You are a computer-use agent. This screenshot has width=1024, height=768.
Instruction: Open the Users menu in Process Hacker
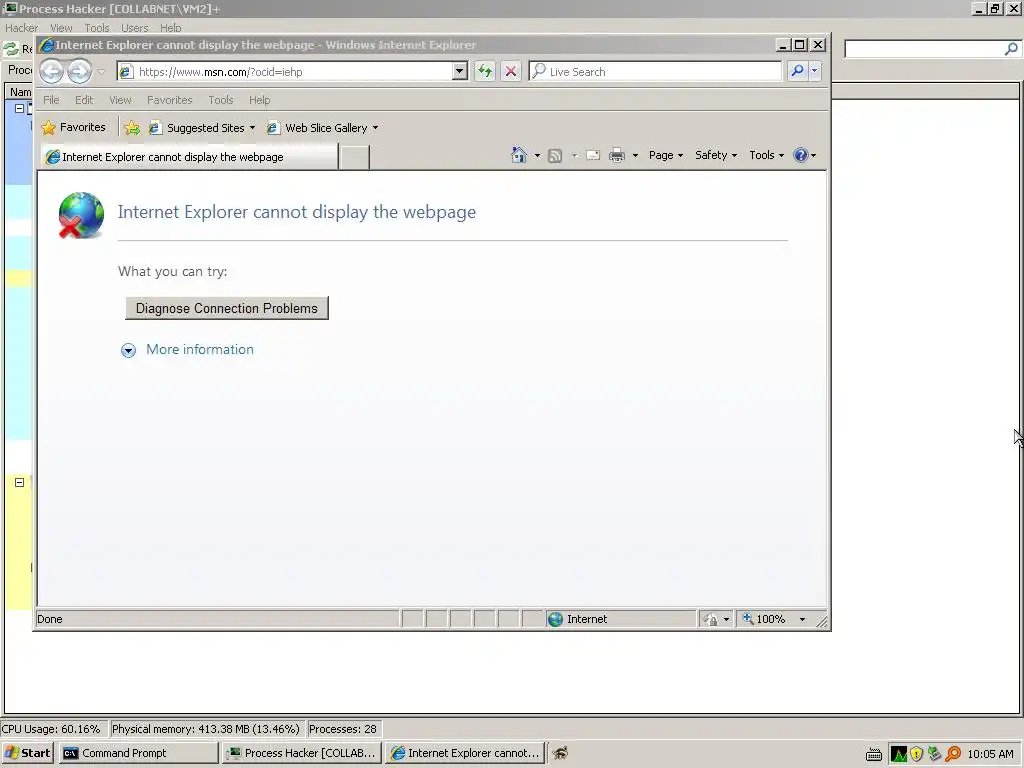[x=135, y=28]
